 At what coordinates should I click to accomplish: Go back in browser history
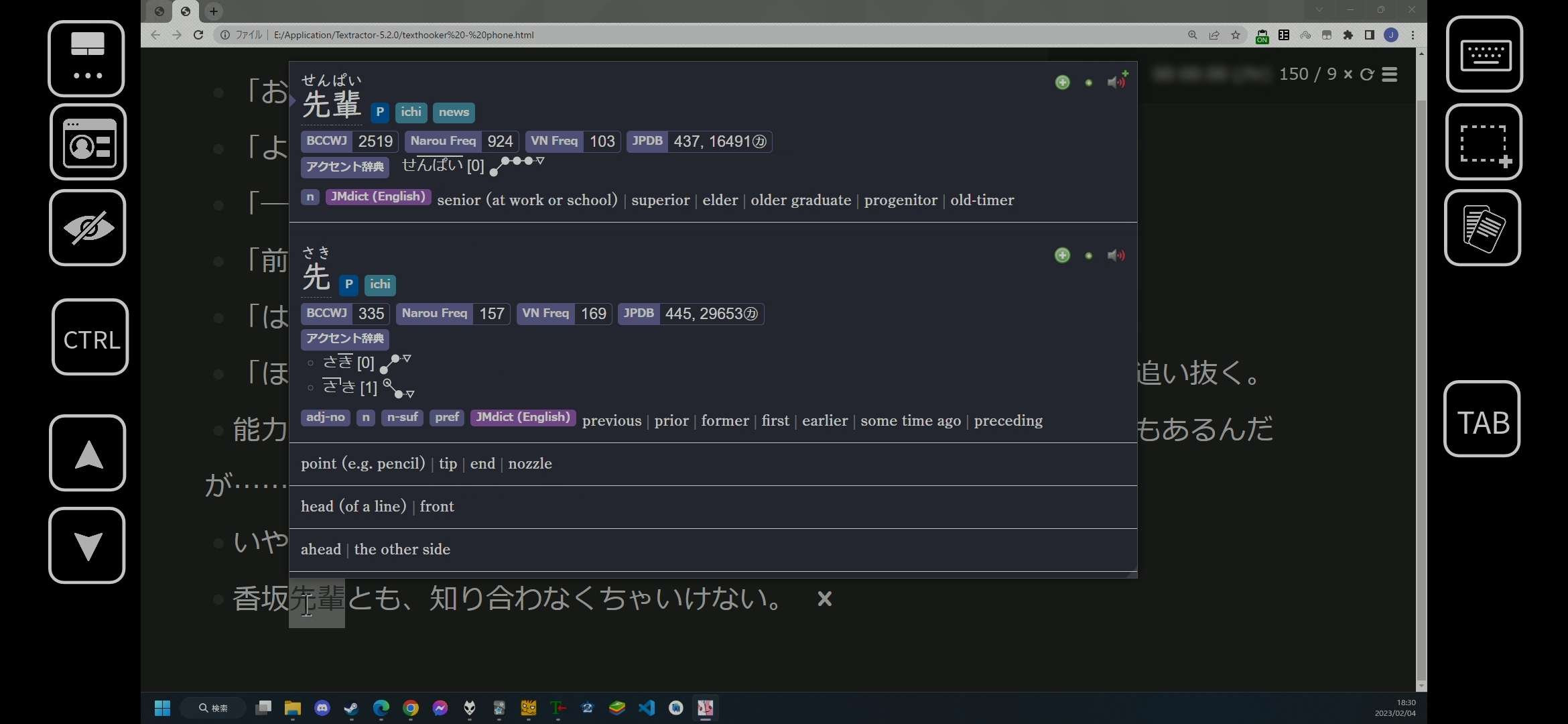point(155,35)
